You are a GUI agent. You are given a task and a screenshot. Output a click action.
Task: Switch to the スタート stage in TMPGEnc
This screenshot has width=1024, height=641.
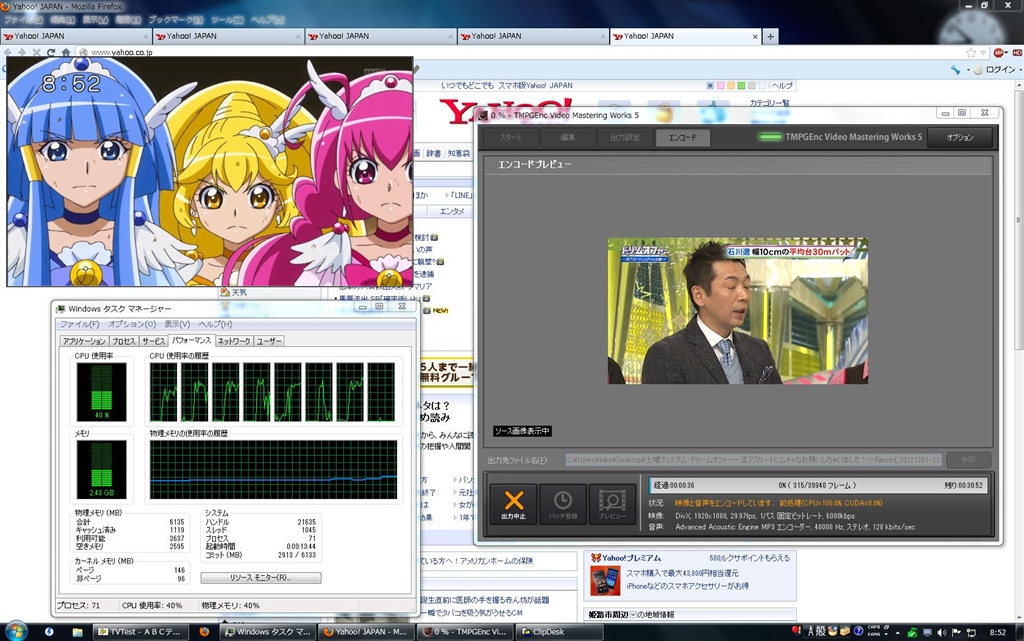point(511,137)
